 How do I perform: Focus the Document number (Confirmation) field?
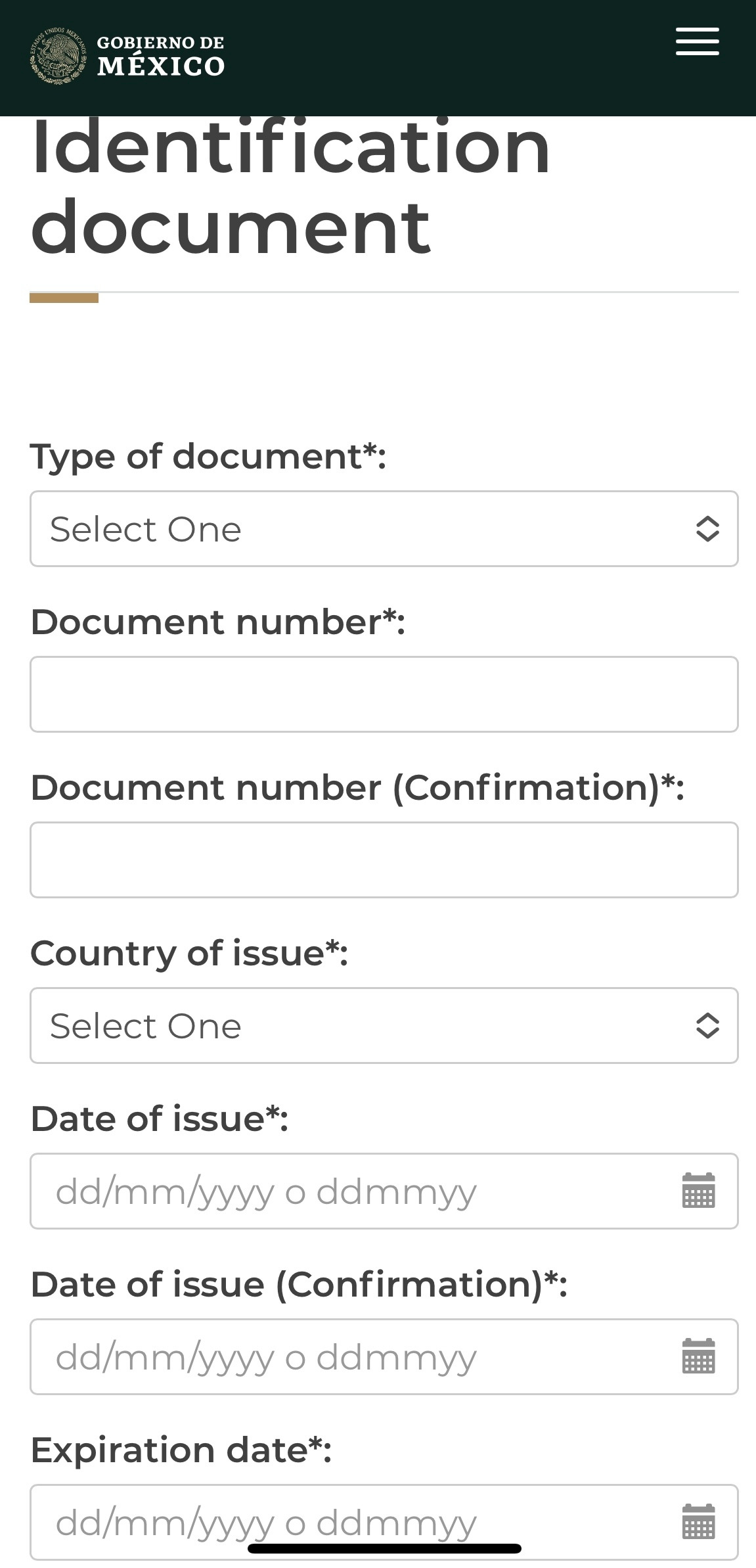[384, 860]
